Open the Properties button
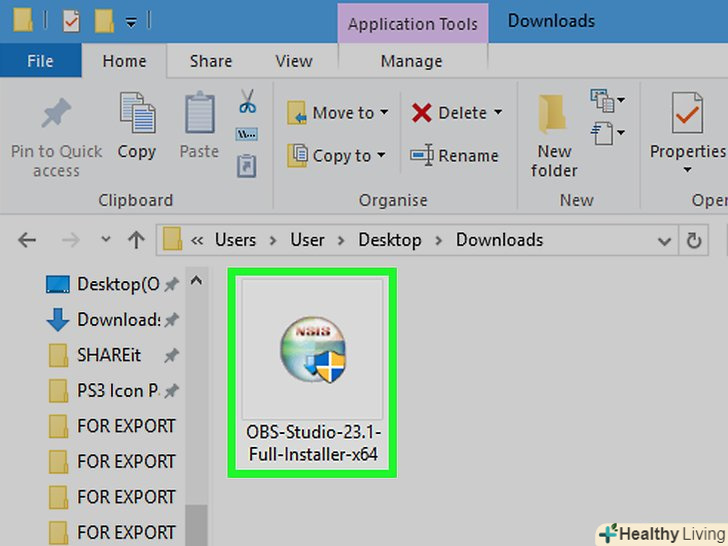728x546 pixels. [687, 131]
